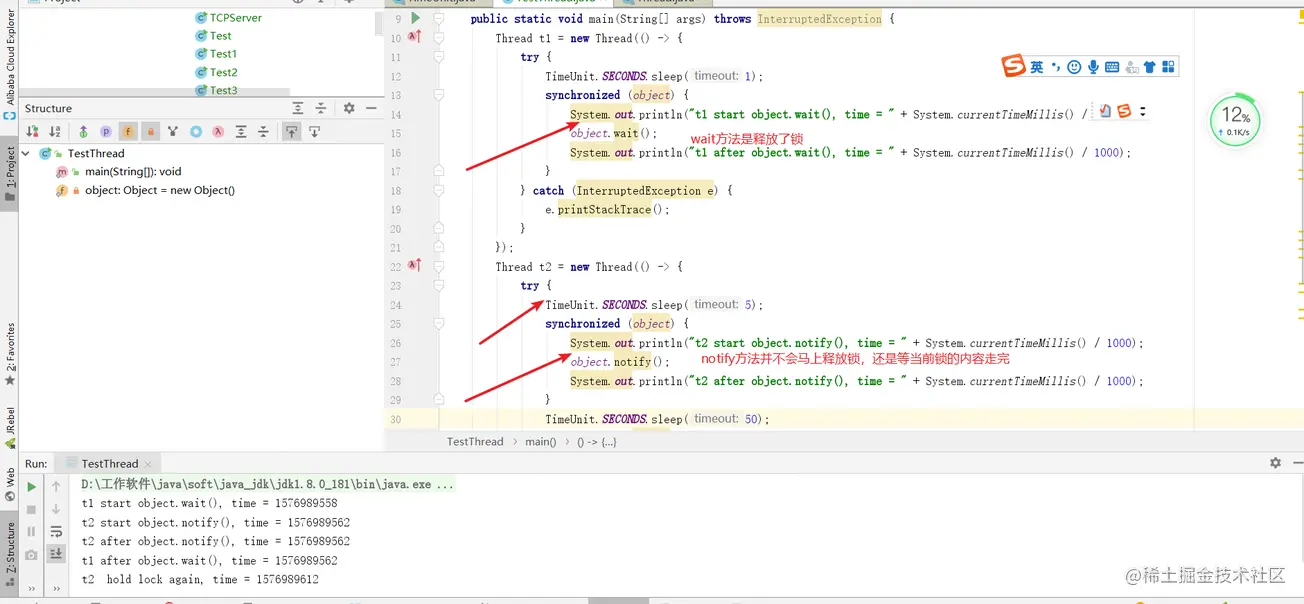Open the 2: Favorites side tab

tap(9, 355)
